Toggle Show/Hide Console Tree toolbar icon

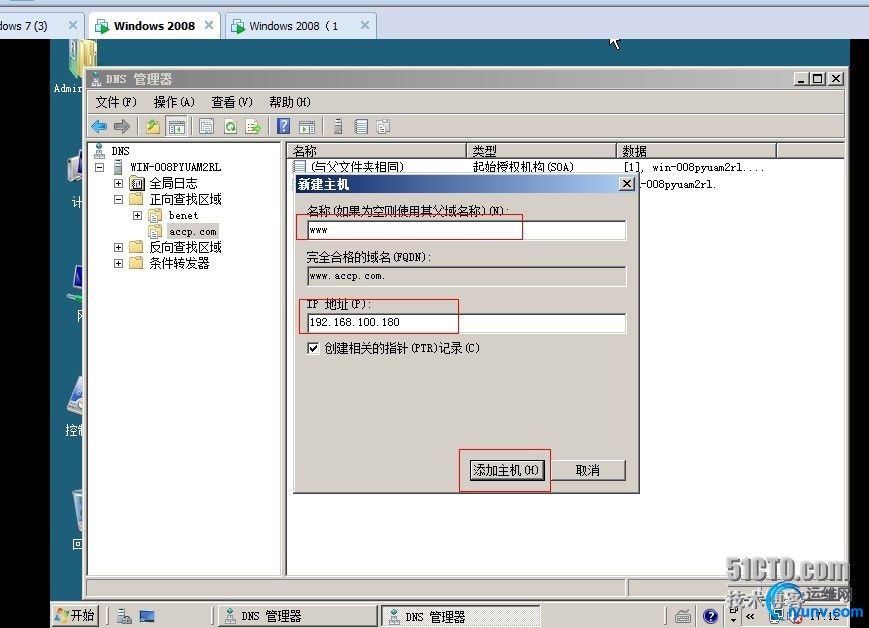[x=177, y=126]
